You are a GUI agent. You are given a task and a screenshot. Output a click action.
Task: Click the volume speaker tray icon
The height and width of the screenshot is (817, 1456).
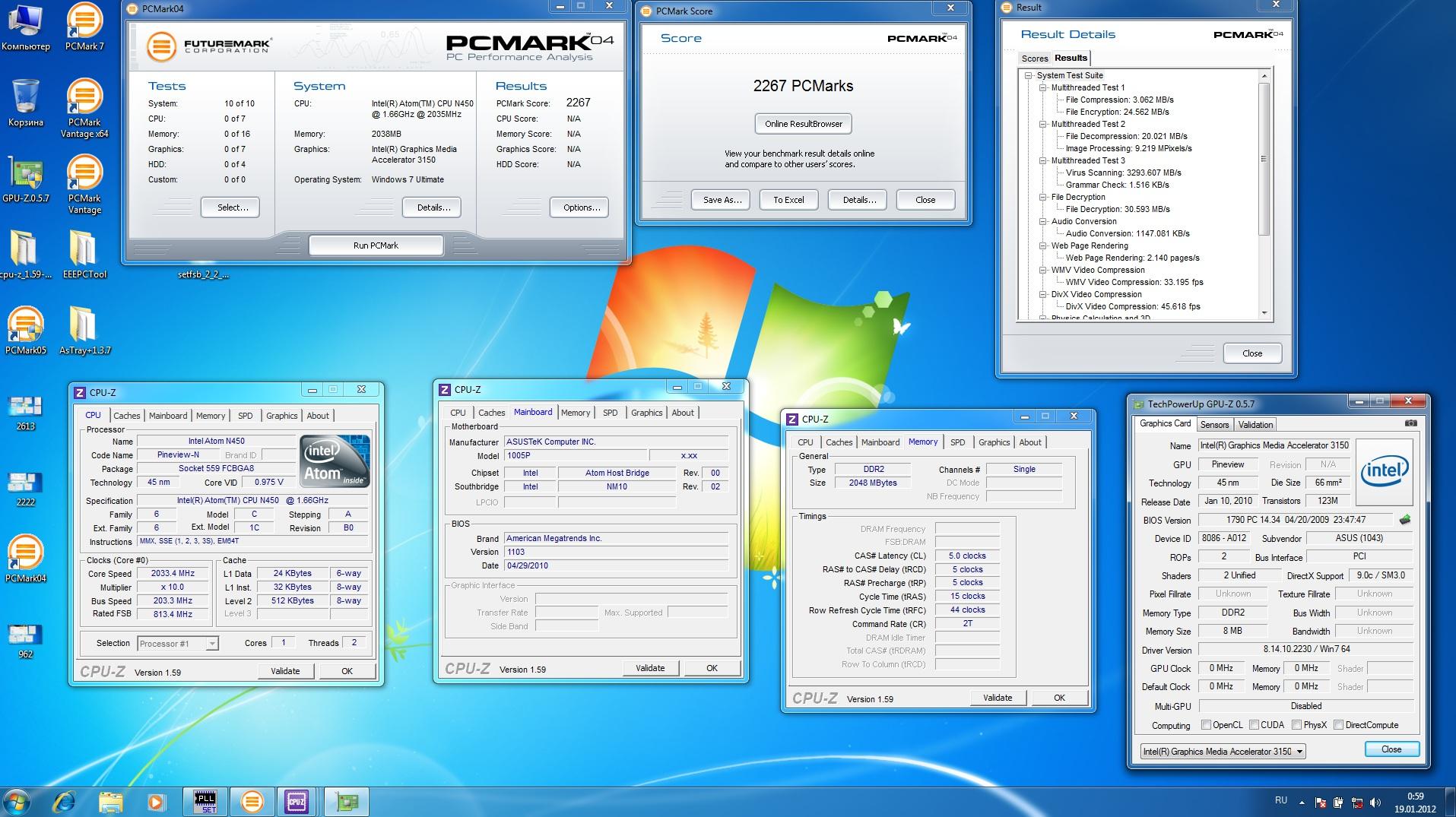[x=1375, y=803]
